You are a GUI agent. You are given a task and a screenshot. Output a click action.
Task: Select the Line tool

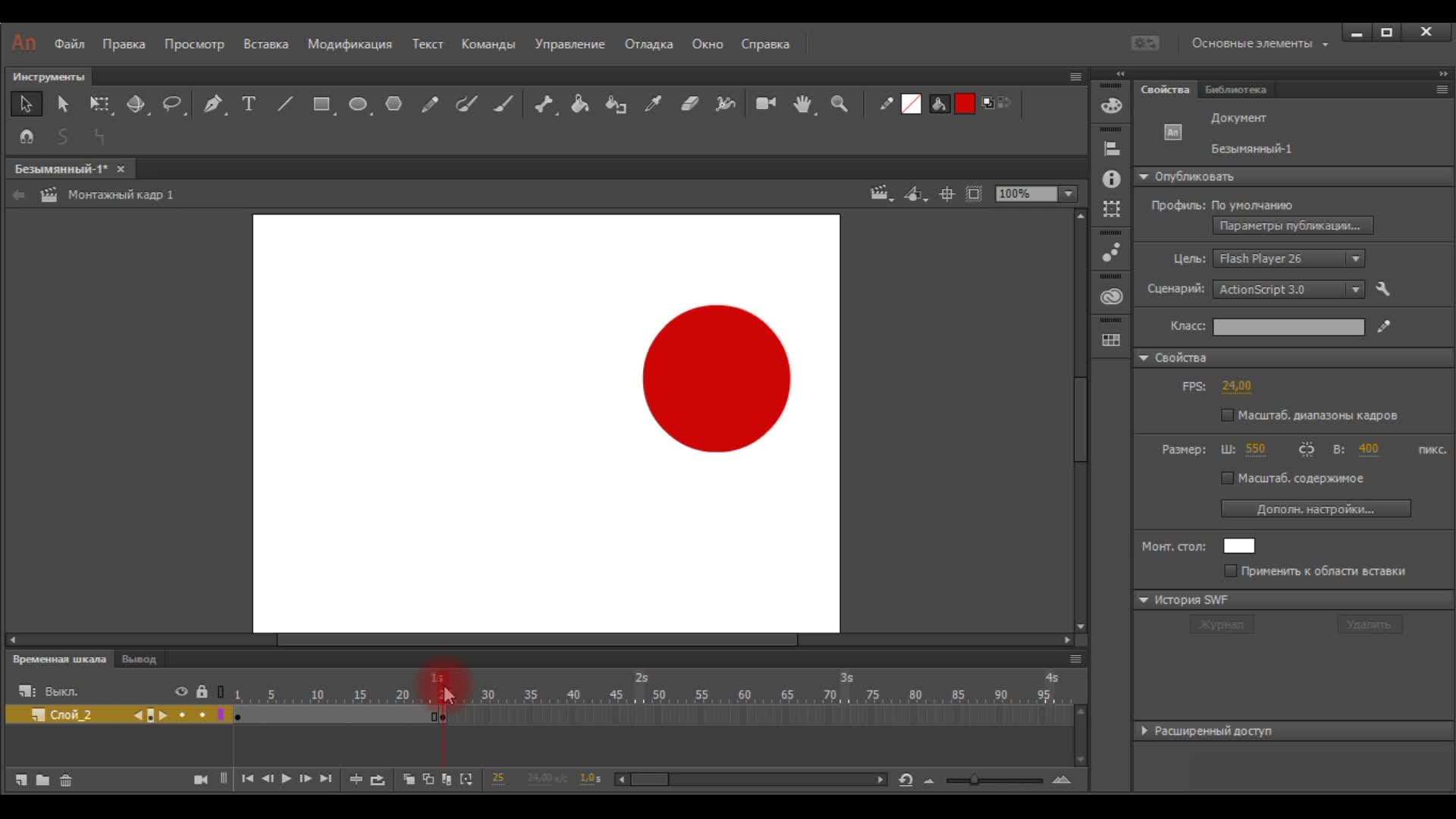tap(285, 104)
